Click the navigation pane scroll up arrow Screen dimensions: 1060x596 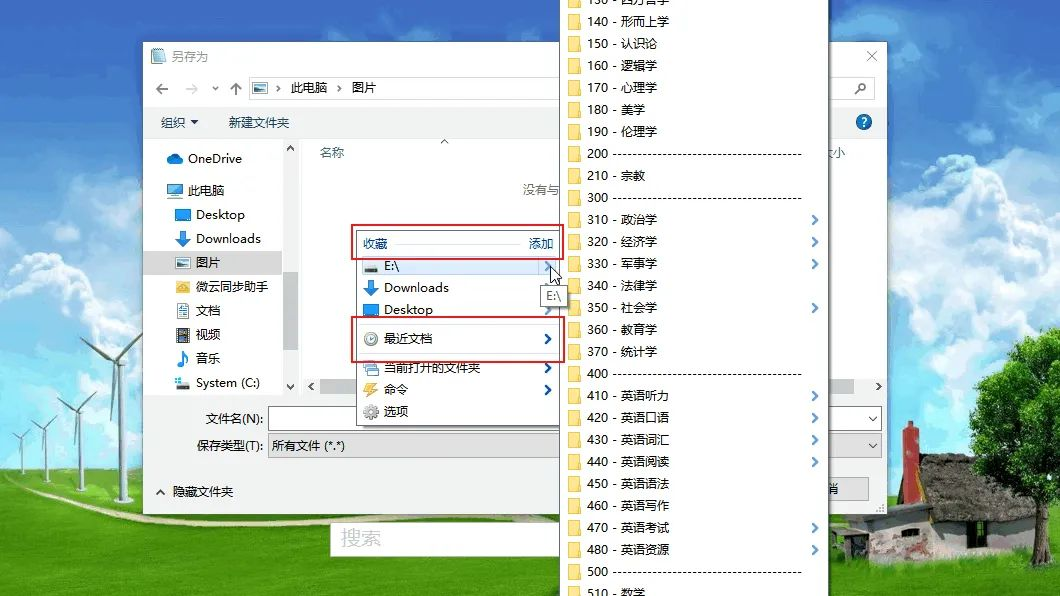point(290,148)
